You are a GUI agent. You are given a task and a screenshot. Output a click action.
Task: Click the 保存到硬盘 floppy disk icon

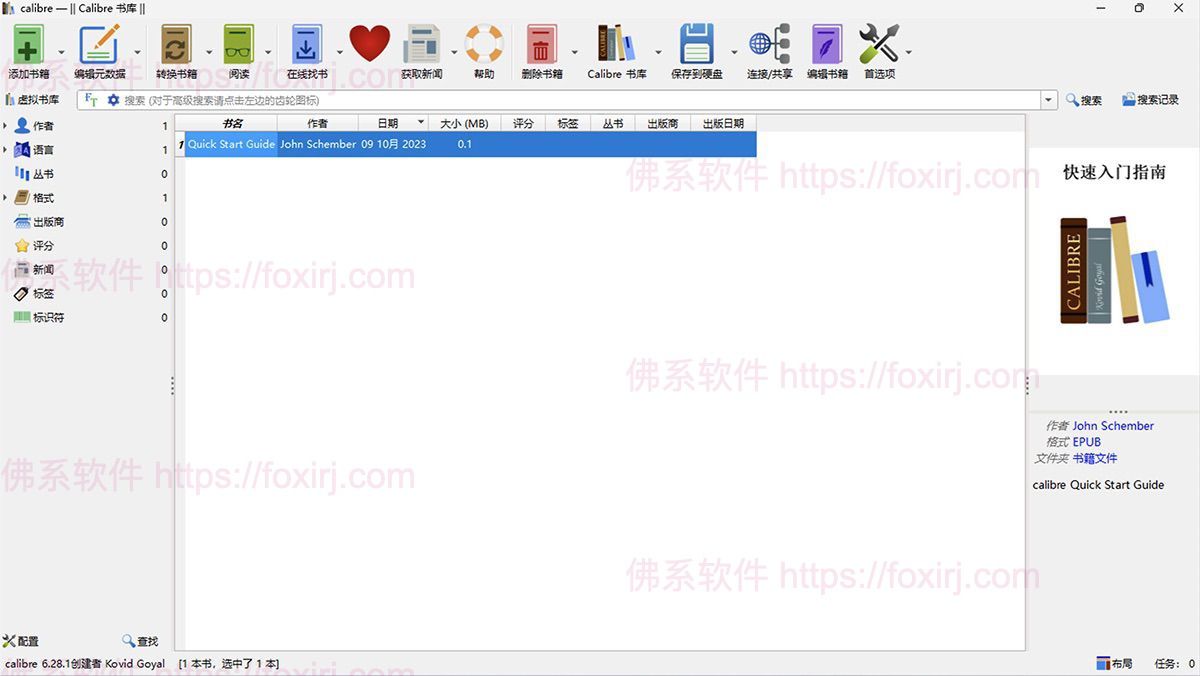(x=696, y=45)
